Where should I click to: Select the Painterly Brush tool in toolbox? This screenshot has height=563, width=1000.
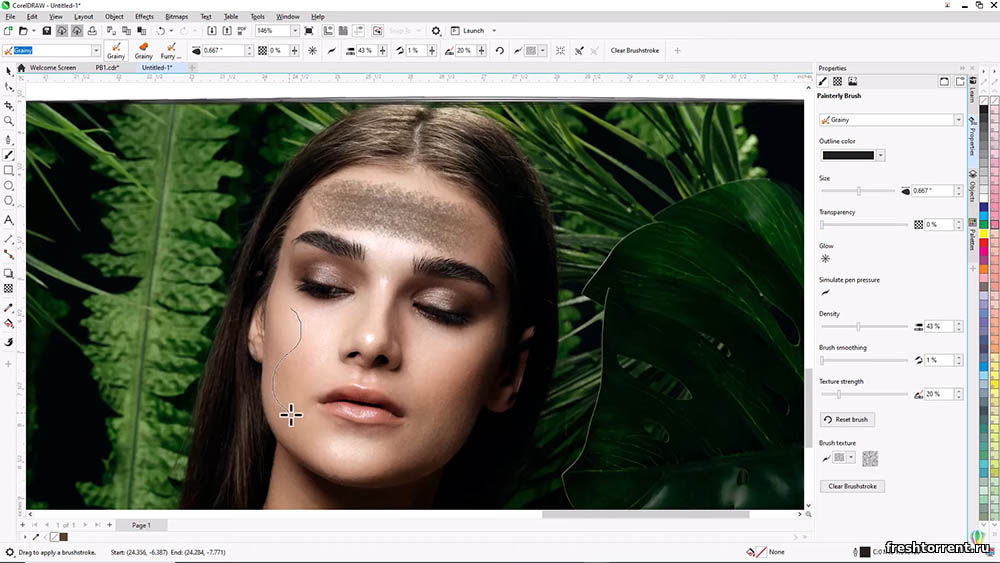(8, 155)
